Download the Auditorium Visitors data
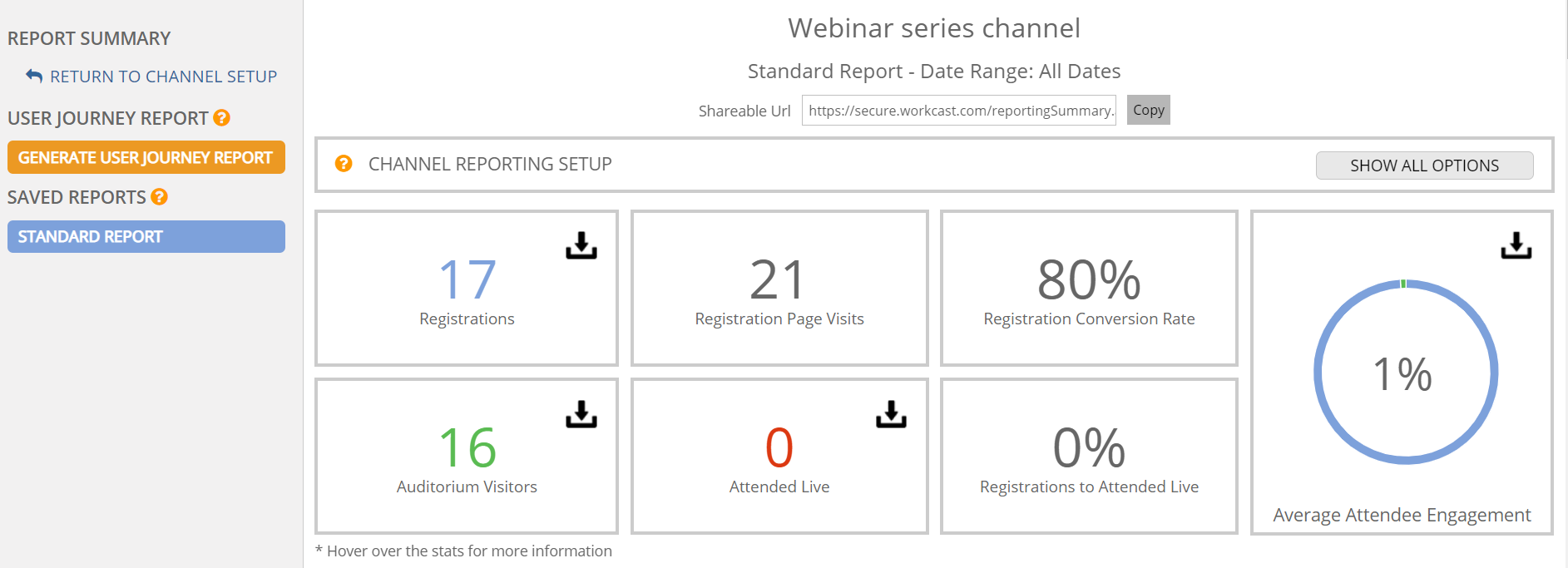Image resolution: width=1568 pixels, height=568 pixels. pos(581,413)
